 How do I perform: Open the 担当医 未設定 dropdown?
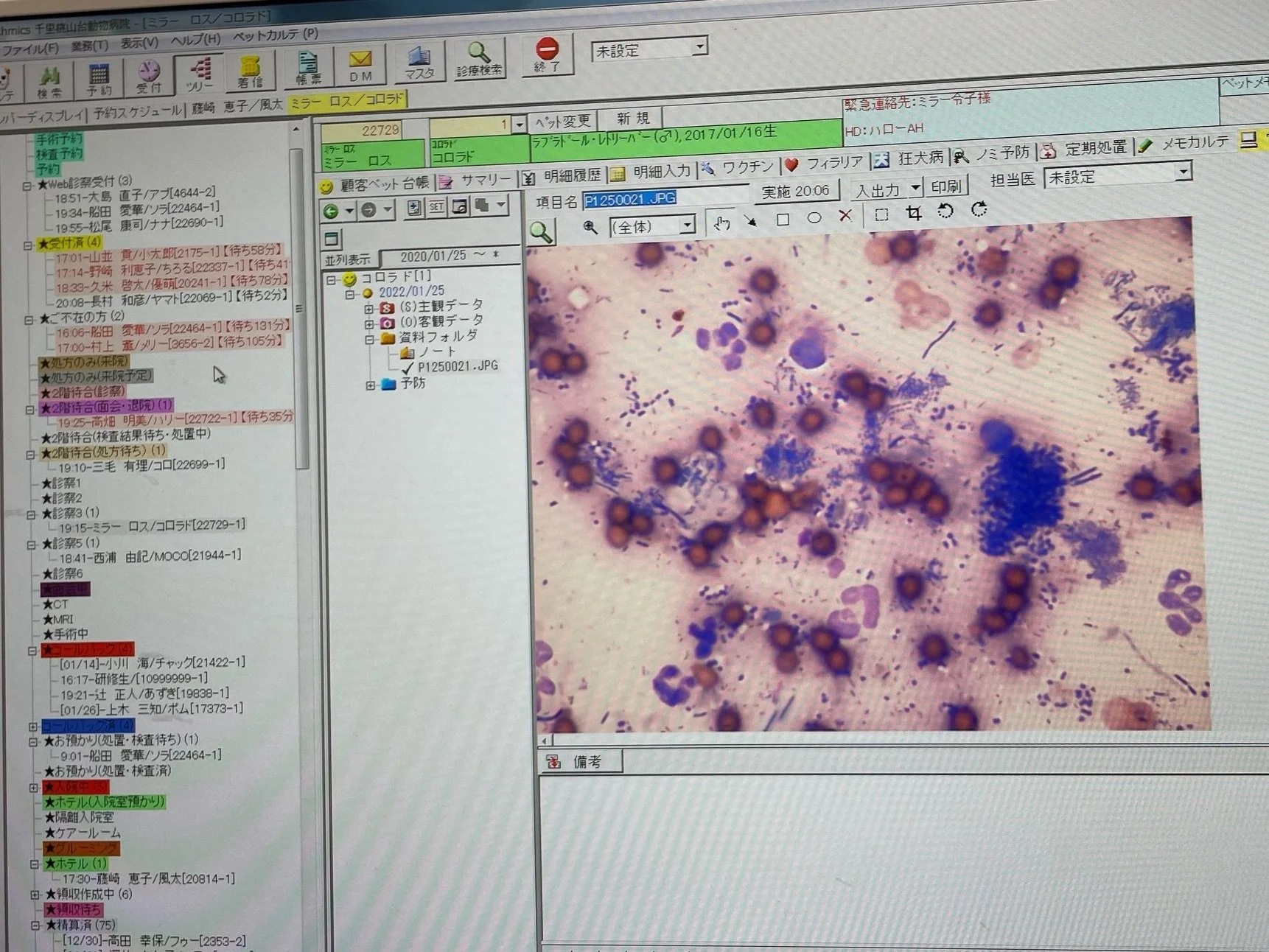1117,175
